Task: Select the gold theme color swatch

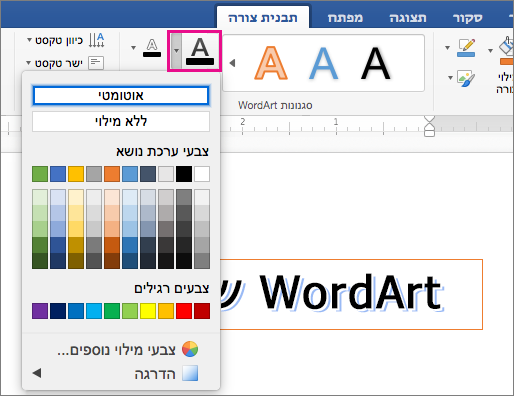Action: 76,174
